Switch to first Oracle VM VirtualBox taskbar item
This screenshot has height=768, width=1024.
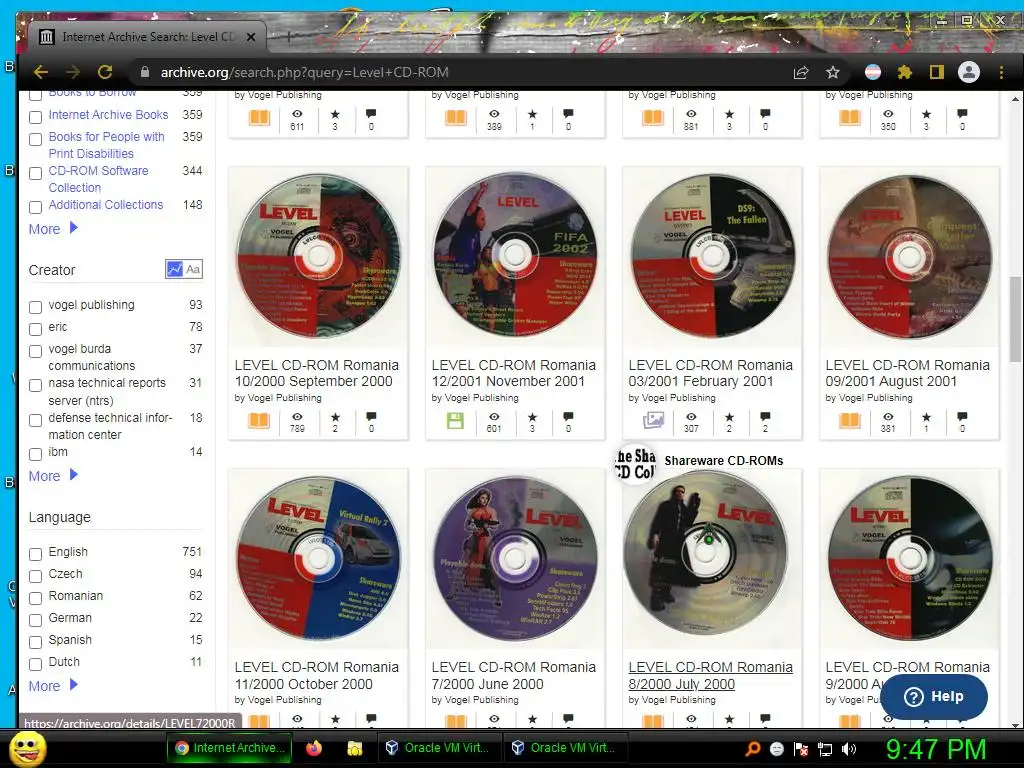[x=438, y=748]
